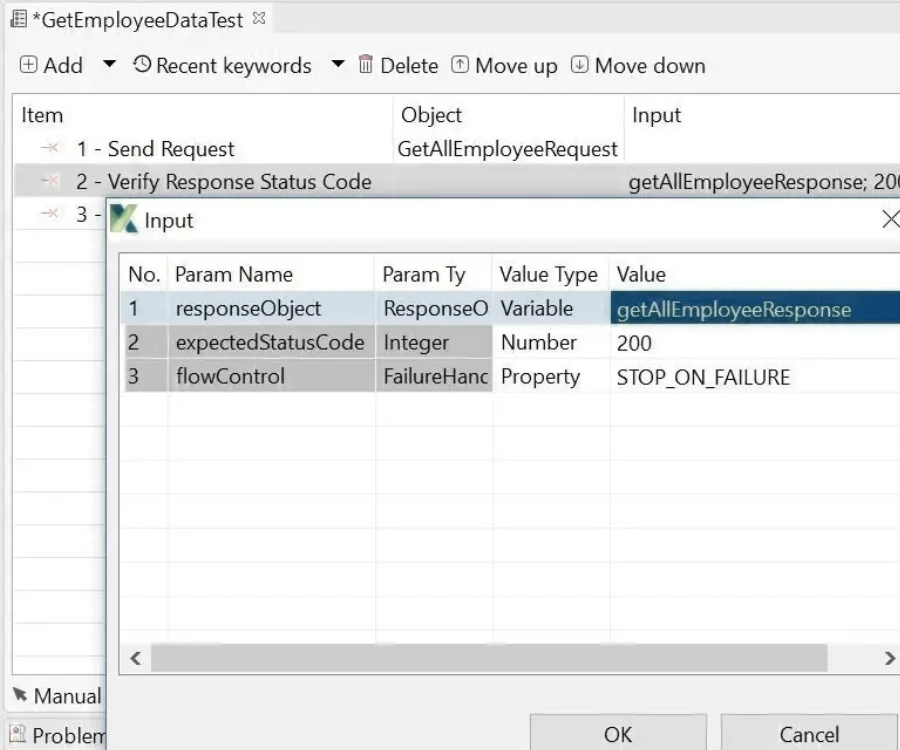Open the Value Type cell showing Number
Viewport: 900px width, 750px height.
550,343
